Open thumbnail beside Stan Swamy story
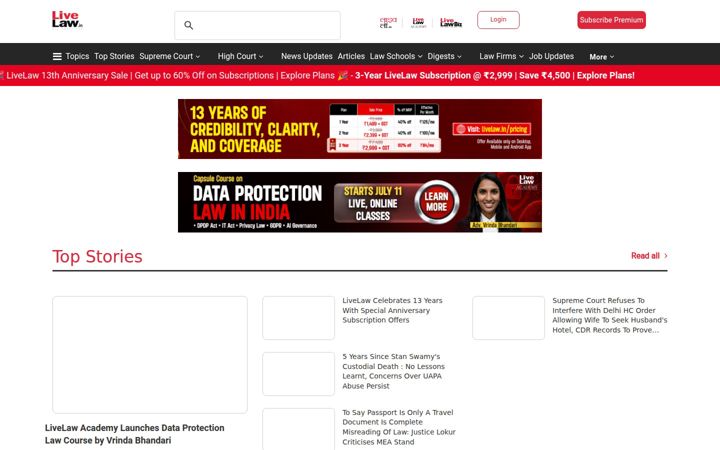This screenshot has height=450, width=720. pyautogui.click(x=298, y=374)
